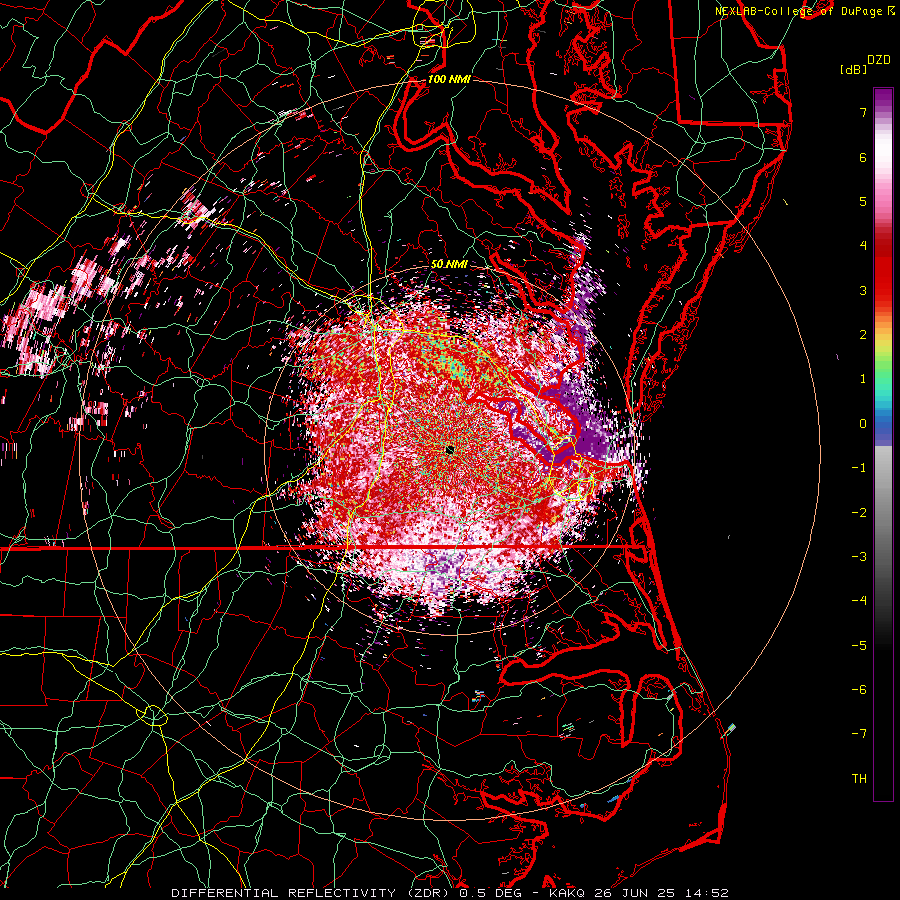900x900 pixels.
Task: Click the 4 value on color scale
Action: [x=863, y=246]
